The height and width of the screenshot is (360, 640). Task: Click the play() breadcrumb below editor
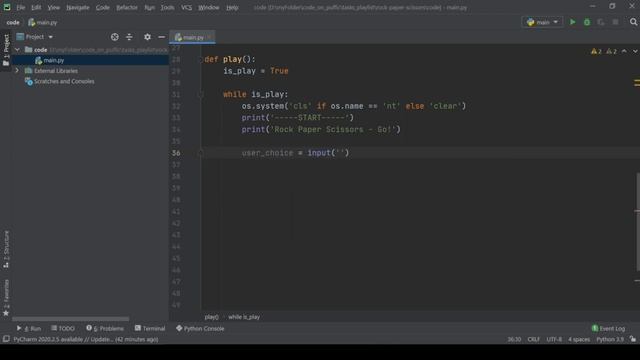tap(211, 317)
